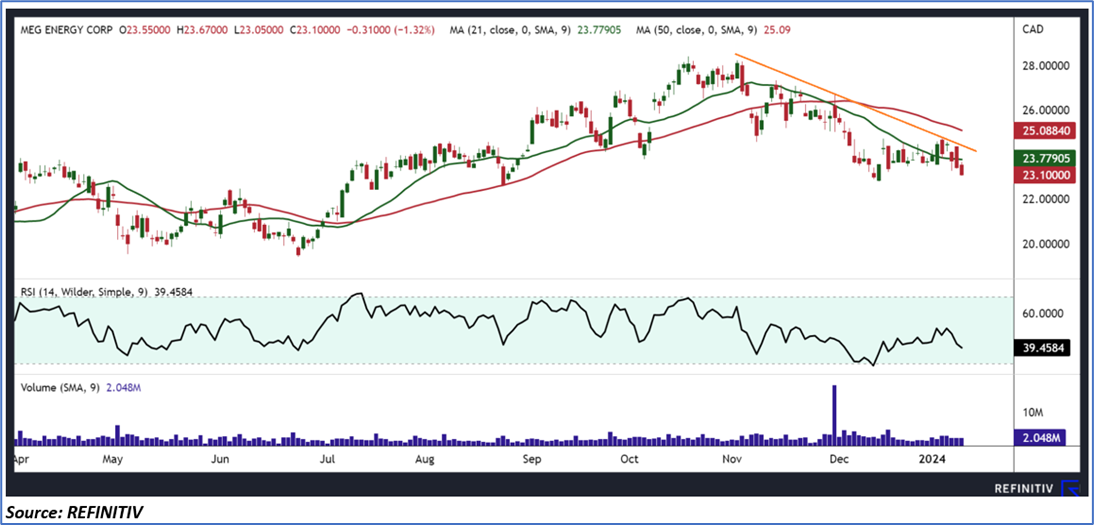Image resolution: width=1094 pixels, height=525 pixels.
Task: Click the Refinitiv logo icon
Action: click(x=1068, y=488)
